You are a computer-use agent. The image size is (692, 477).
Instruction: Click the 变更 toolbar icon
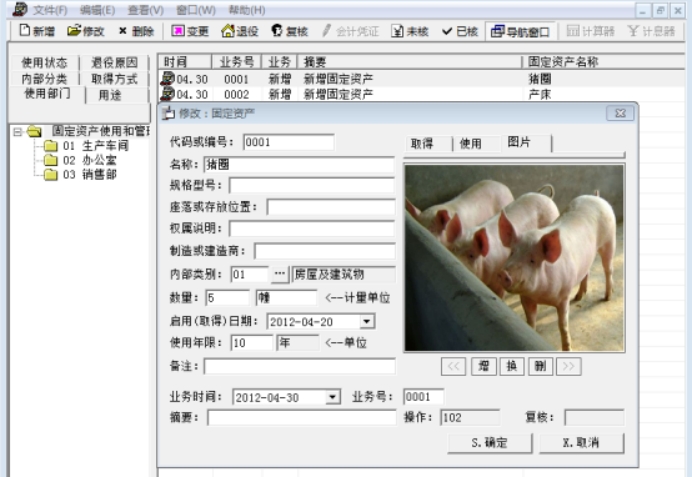coord(178,30)
